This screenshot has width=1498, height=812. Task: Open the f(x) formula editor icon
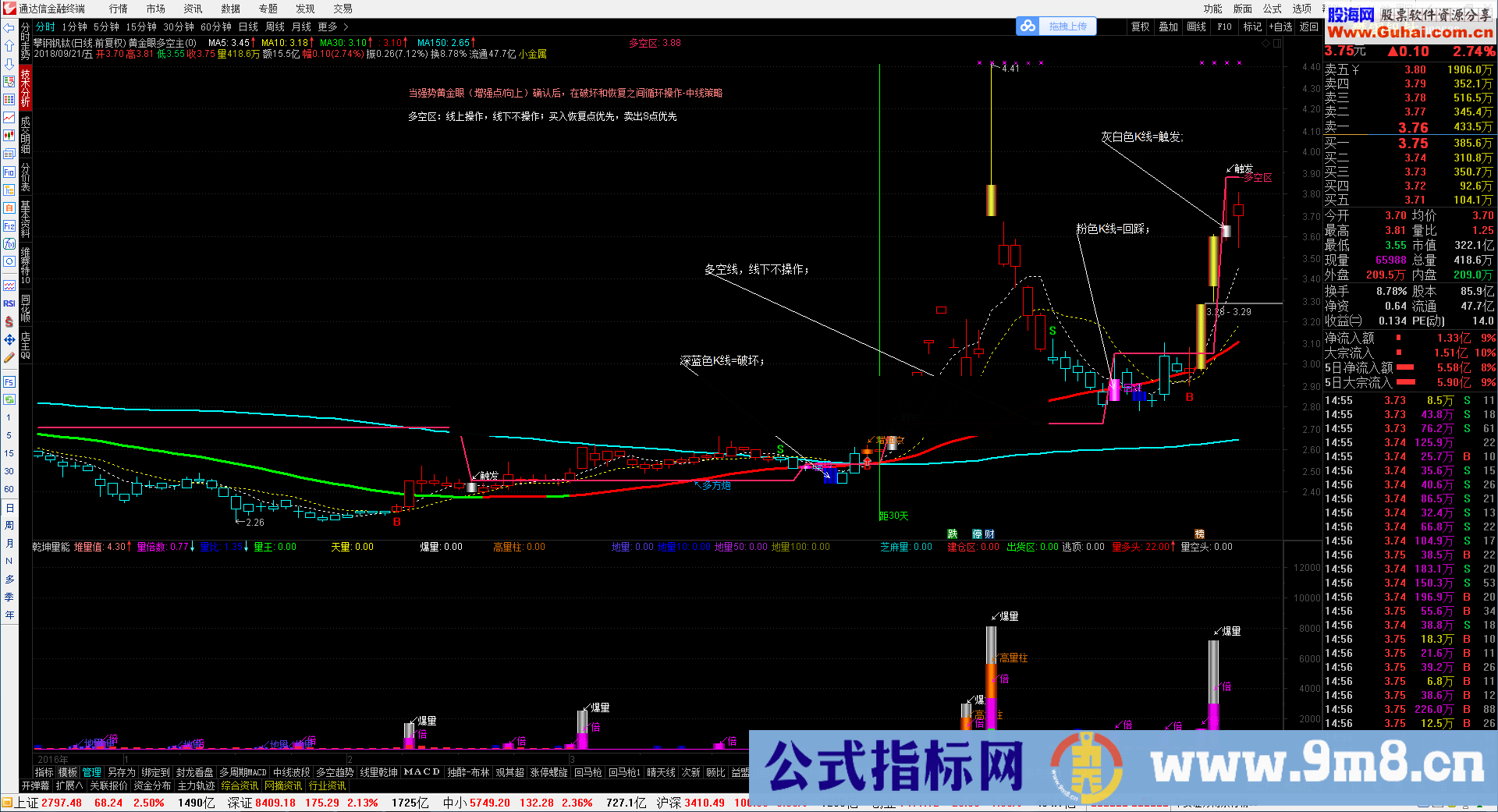[9, 244]
